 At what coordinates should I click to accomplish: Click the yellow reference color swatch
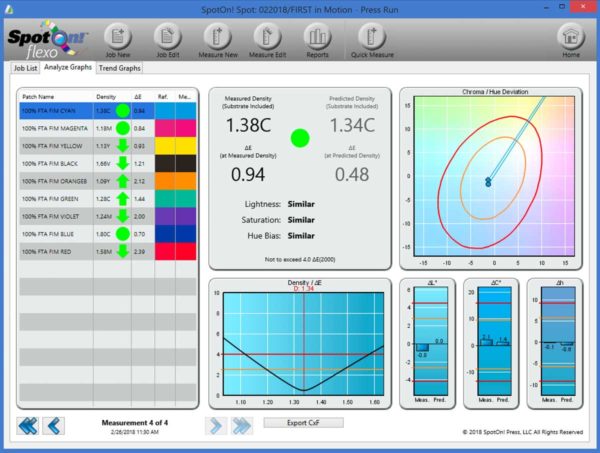click(165, 146)
